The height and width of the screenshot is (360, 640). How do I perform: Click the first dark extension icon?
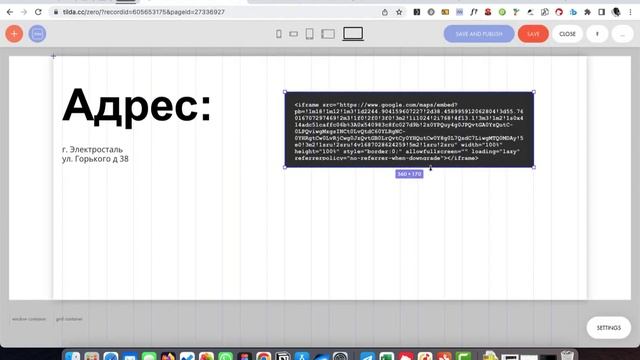click(x=417, y=12)
